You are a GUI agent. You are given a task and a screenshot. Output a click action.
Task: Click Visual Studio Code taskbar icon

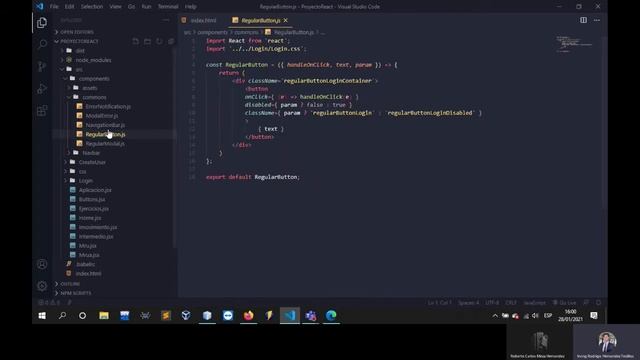290,316
